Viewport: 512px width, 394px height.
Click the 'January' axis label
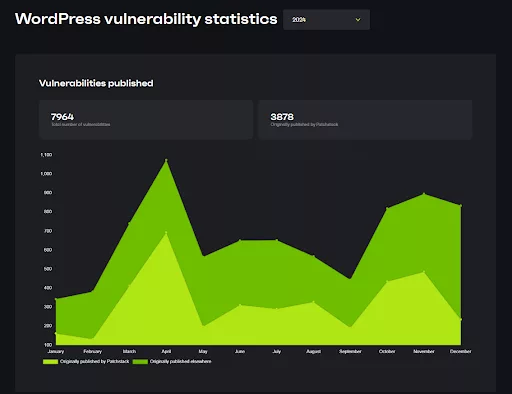click(56, 351)
